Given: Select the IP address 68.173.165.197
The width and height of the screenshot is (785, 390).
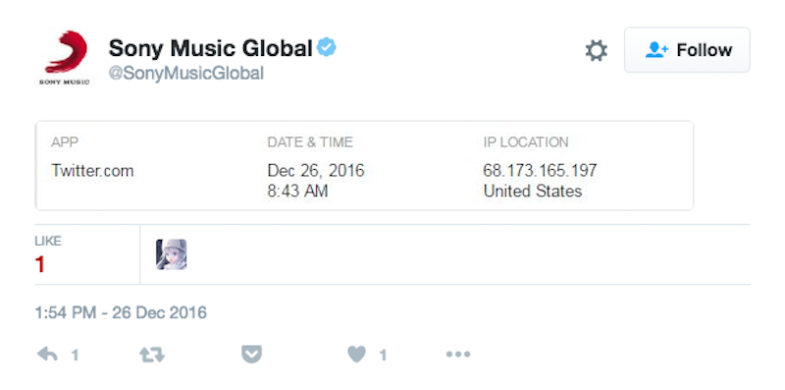Looking at the screenshot, I should pos(540,171).
